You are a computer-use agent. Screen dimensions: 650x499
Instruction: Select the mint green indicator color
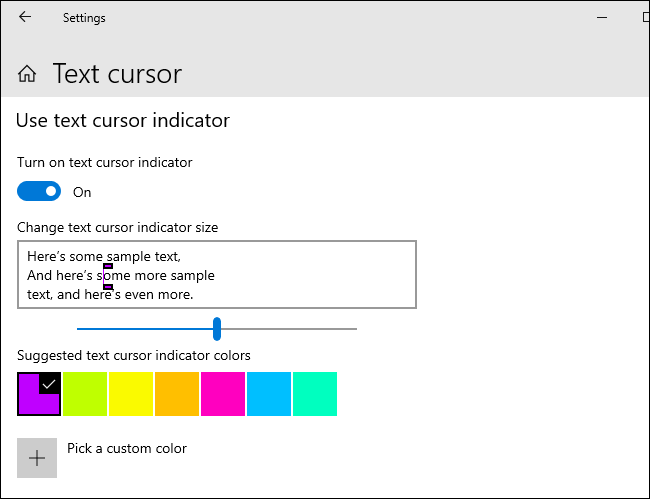click(x=315, y=394)
